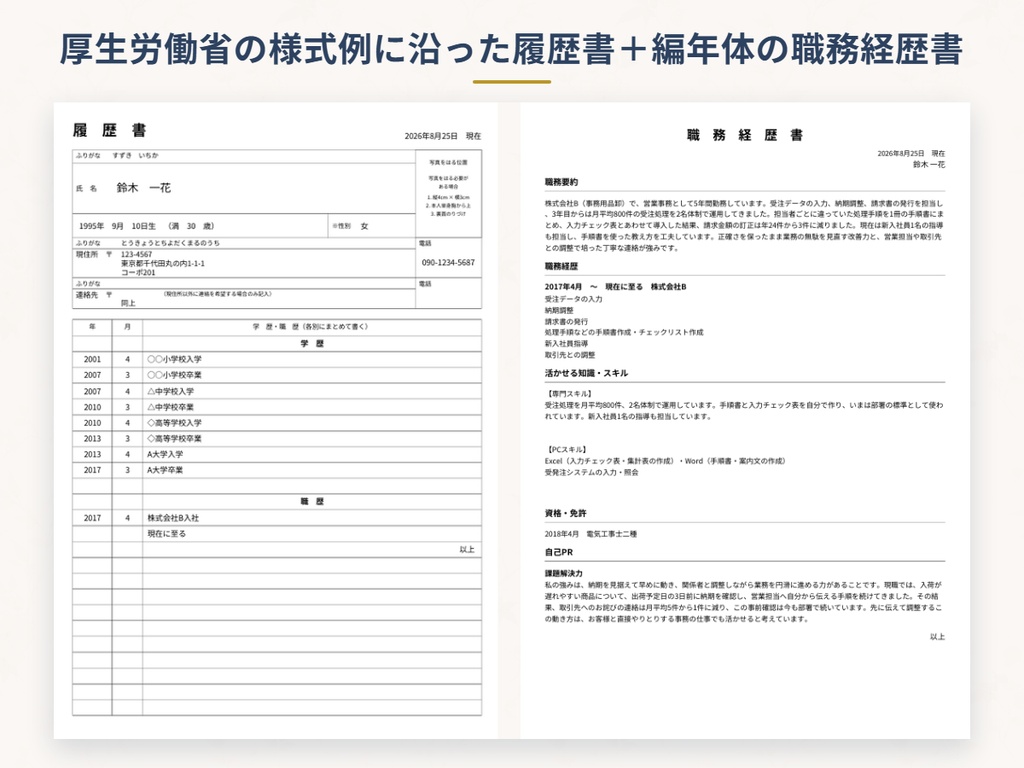Click the headline 厚生労働省の様式例に沿った履歴書＋編年体の職務経歴書
Screen dimensions: 1024x768
[x=511, y=49]
